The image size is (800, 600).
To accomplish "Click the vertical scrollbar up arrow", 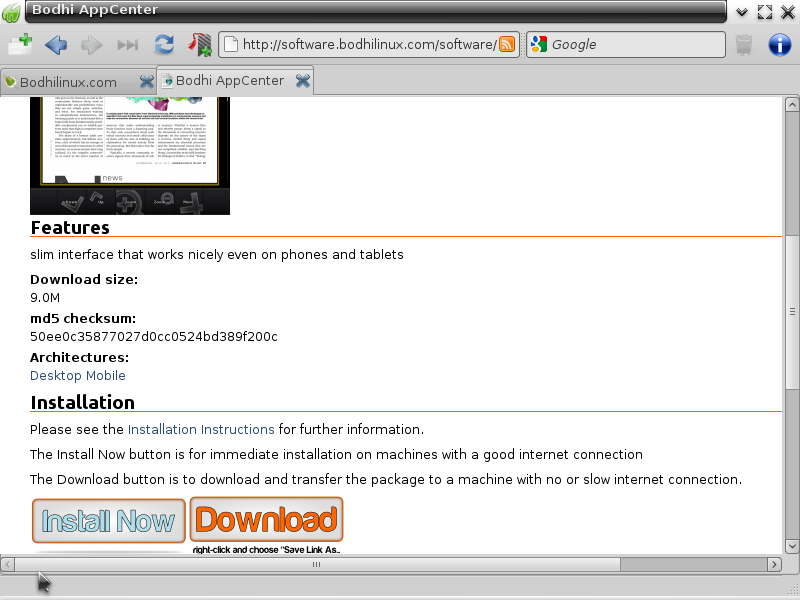I will [792, 105].
